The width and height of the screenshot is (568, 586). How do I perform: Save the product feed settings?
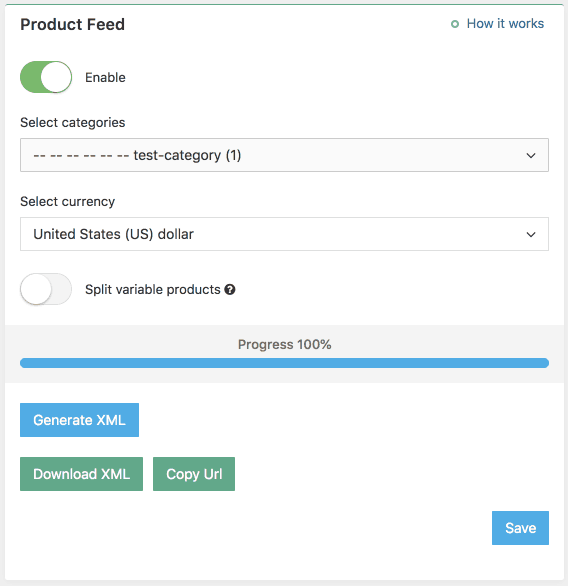[x=521, y=528]
